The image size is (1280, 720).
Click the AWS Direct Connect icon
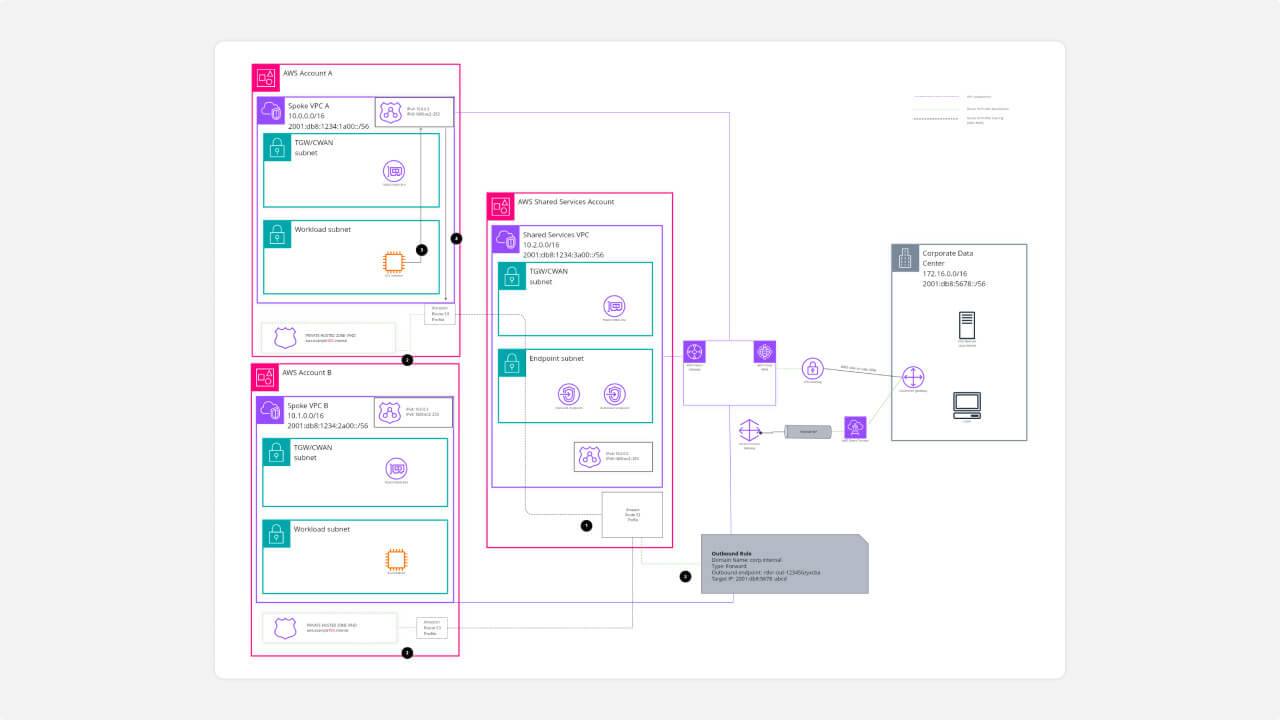point(855,427)
